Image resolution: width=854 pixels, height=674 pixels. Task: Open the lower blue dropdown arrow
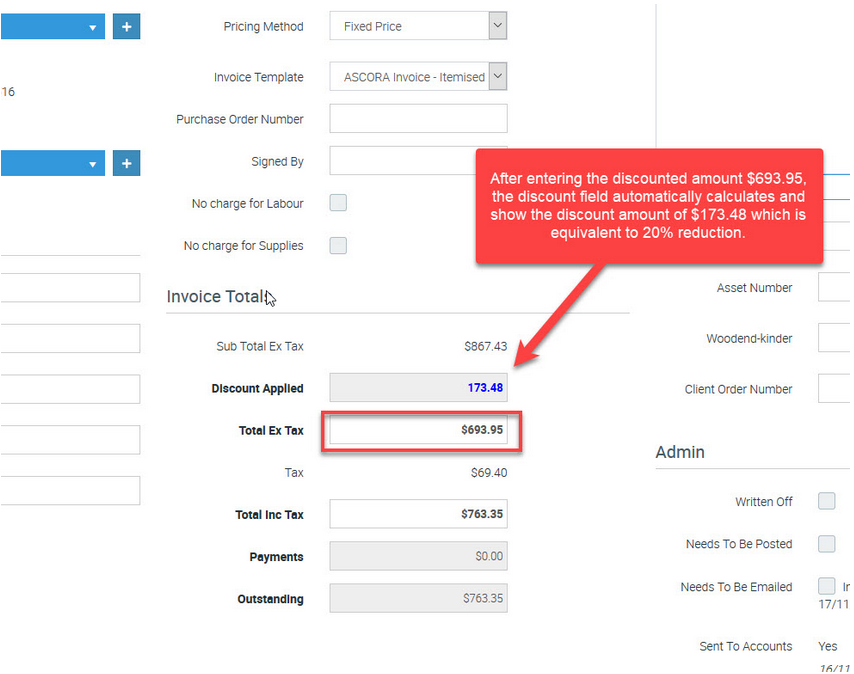[x=93, y=164]
